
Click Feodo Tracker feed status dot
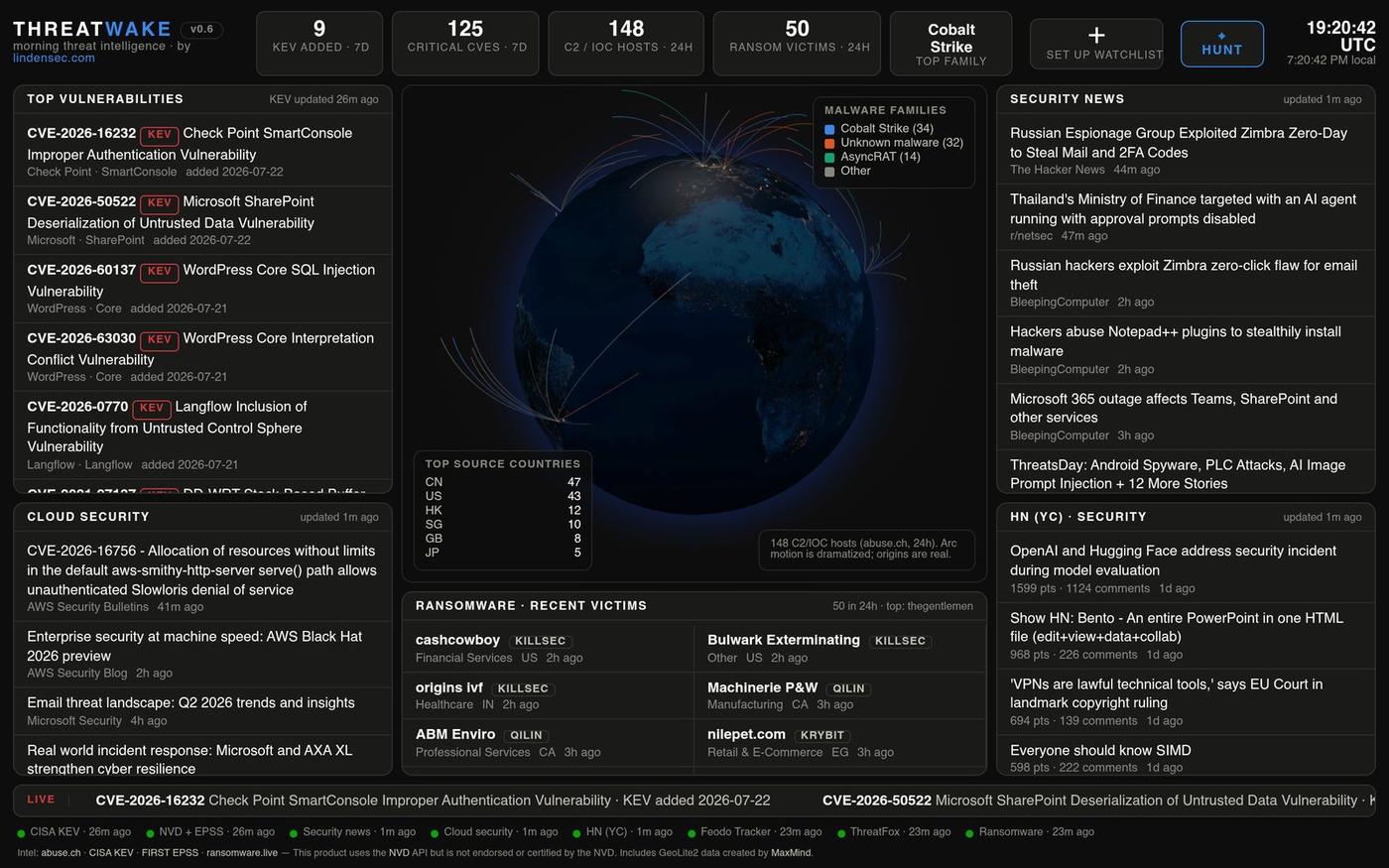(x=692, y=833)
